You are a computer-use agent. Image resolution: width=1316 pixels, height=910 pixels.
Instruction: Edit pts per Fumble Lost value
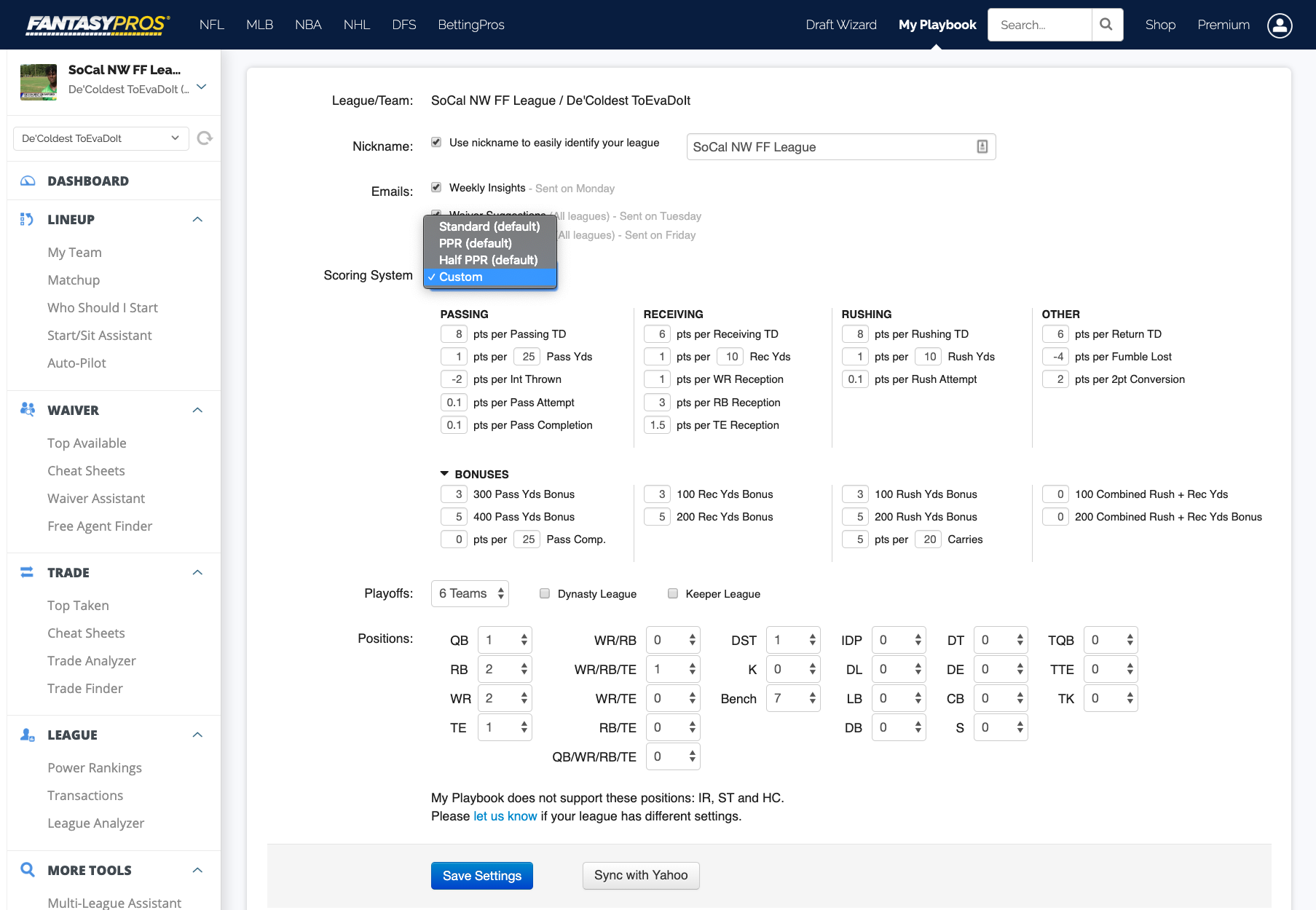point(1055,357)
